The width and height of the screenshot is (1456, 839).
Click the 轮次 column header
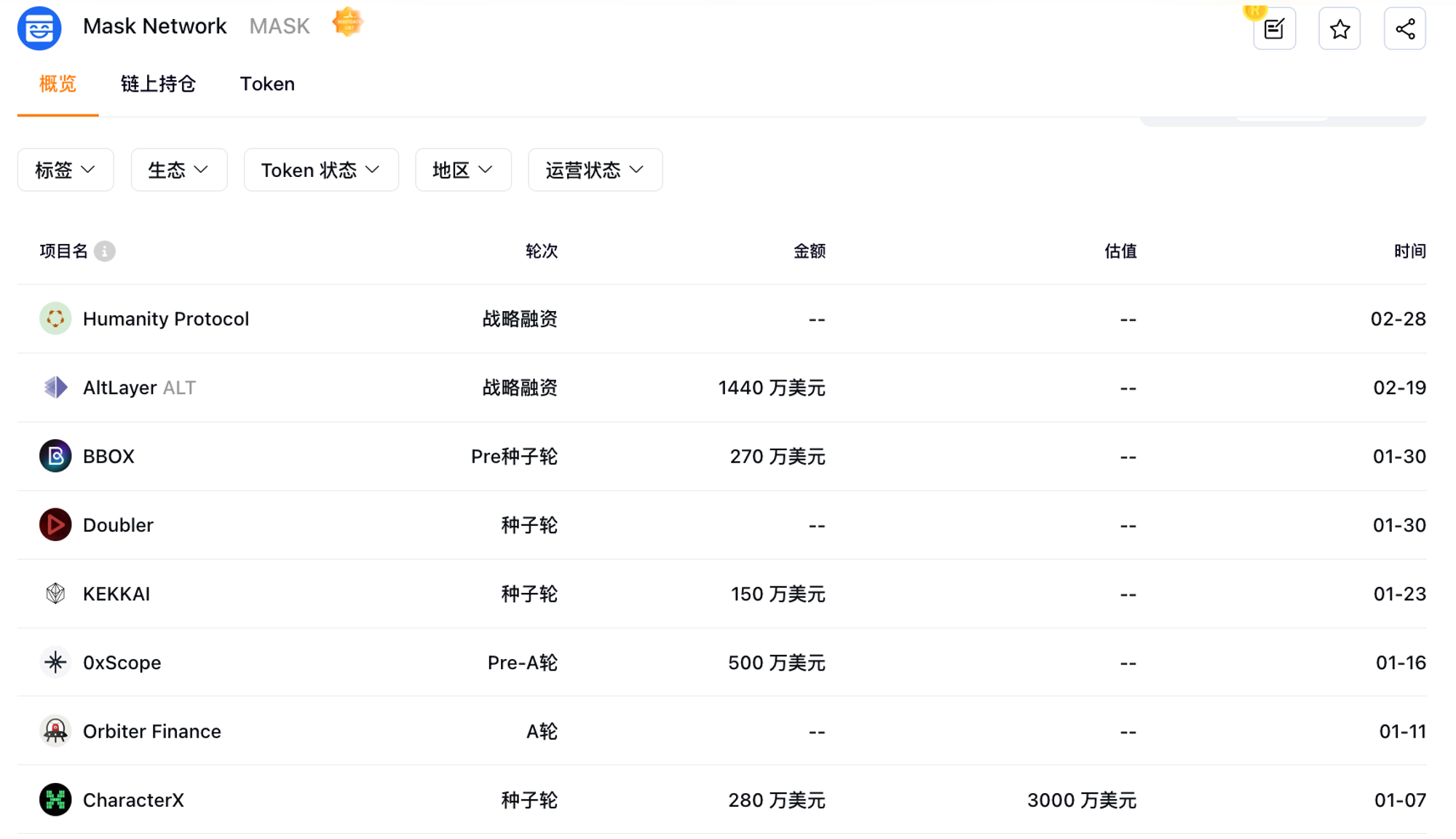(542, 251)
